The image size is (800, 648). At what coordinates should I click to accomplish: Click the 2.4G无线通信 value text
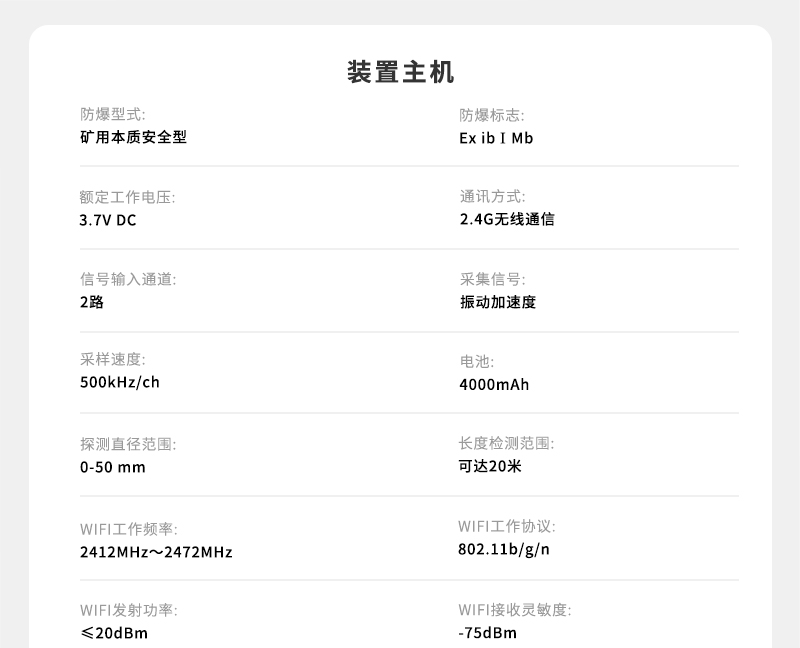[x=506, y=219]
